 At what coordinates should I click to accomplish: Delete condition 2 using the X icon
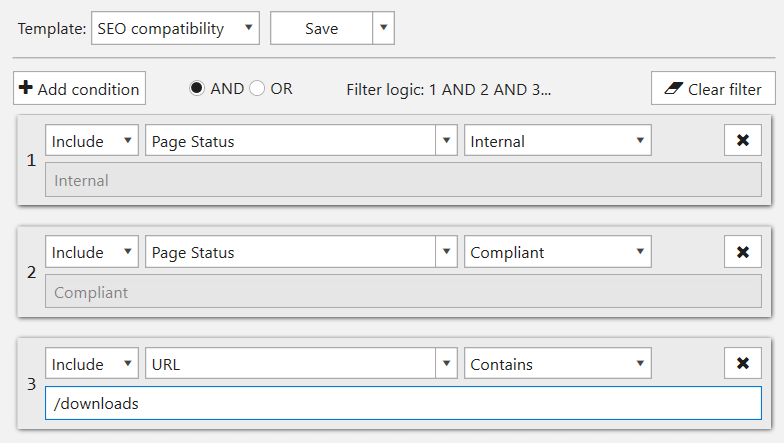tap(742, 252)
